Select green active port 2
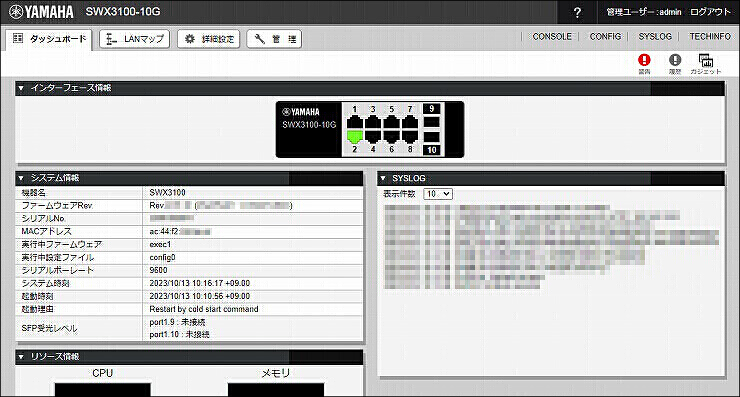Image resolution: width=740 pixels, height=397 pixels. click(x=354, y=137)
